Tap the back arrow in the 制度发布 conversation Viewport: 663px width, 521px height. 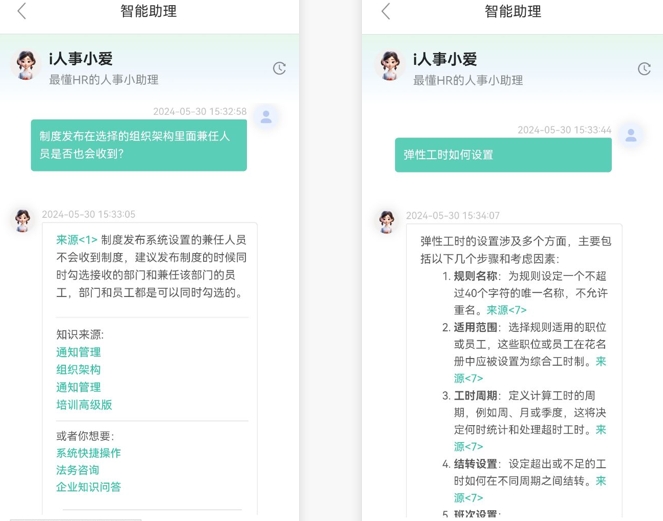pyautogui.click(x=22, y=12)
